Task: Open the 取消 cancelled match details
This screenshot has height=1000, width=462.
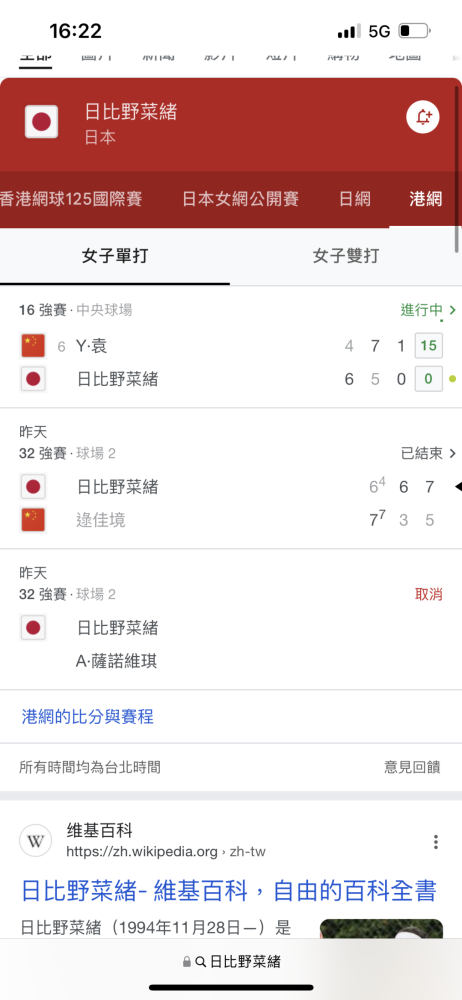Action: click(429, 594)
